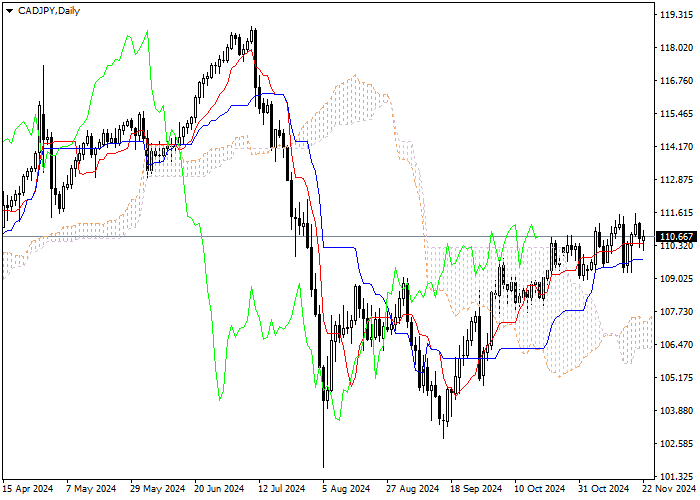Open the chart menu triangle beside CADJPY

point(9,11)
